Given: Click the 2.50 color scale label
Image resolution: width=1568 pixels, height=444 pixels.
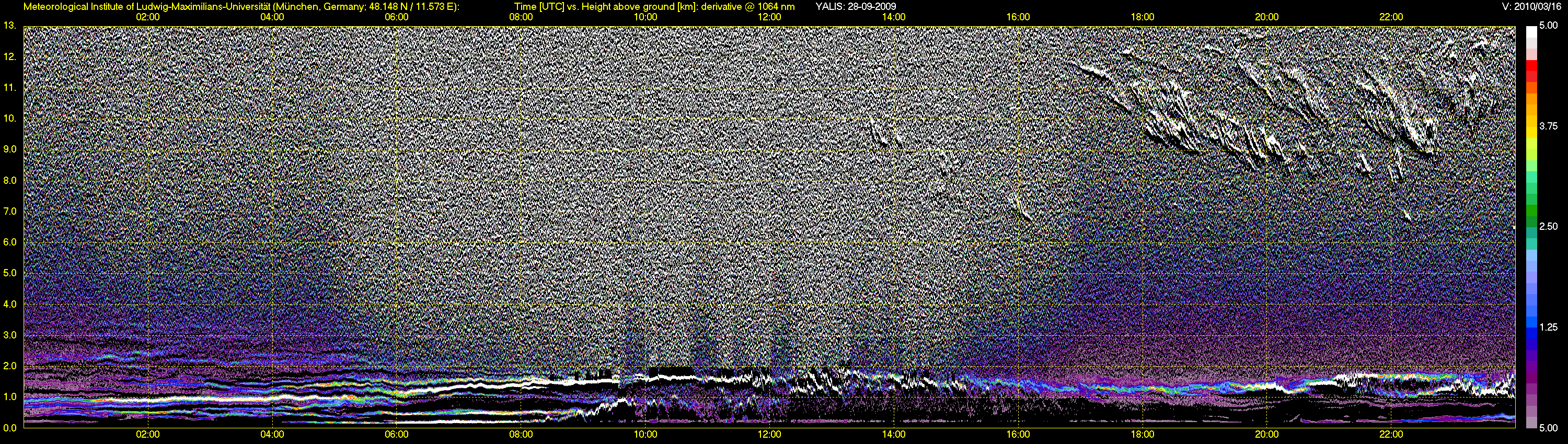Looking at the screenshot, I should [1549, 226].
